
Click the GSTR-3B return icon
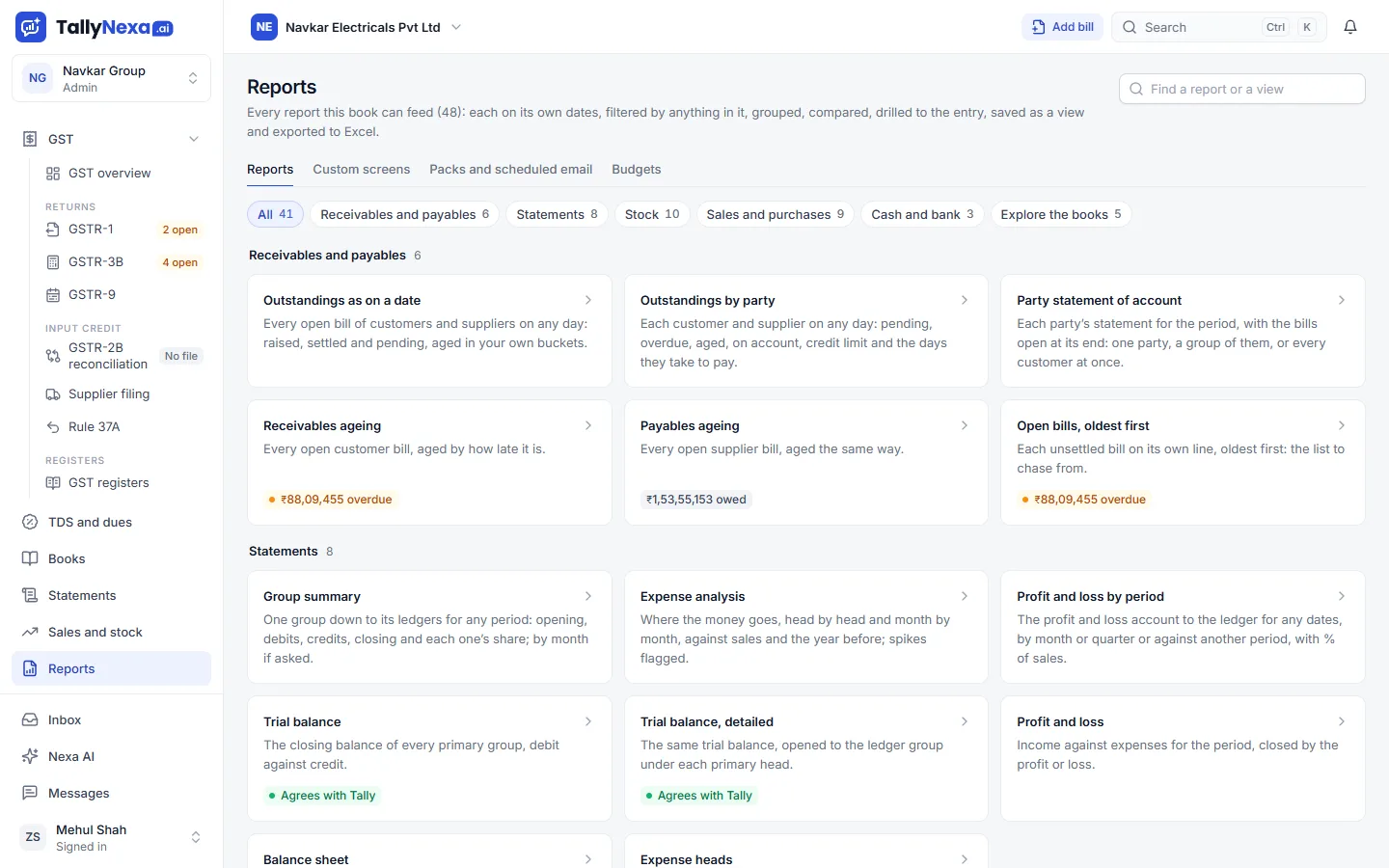pyautogui.click(x=53, y=262)
